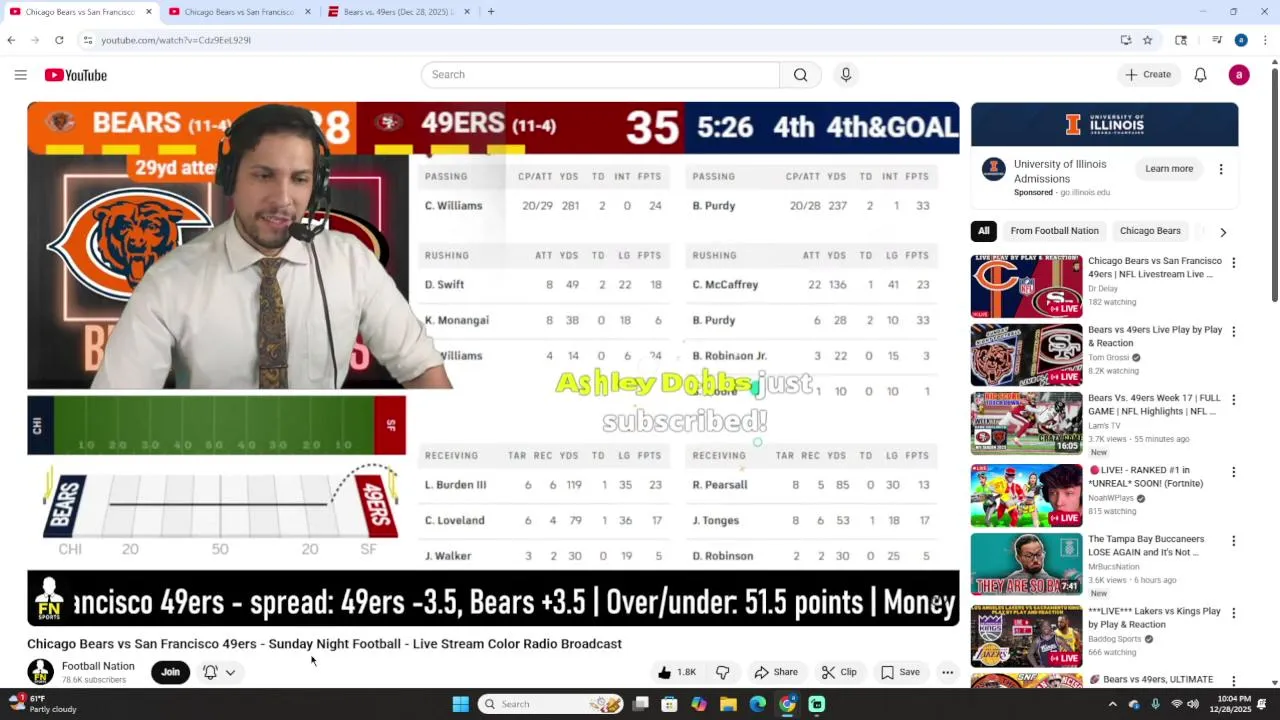Image resolution: width=1280 pixels, height=720 pixels.
Task: Open Chrome profile avatar
Action: pyautogui.click(x=1241, y=40)
